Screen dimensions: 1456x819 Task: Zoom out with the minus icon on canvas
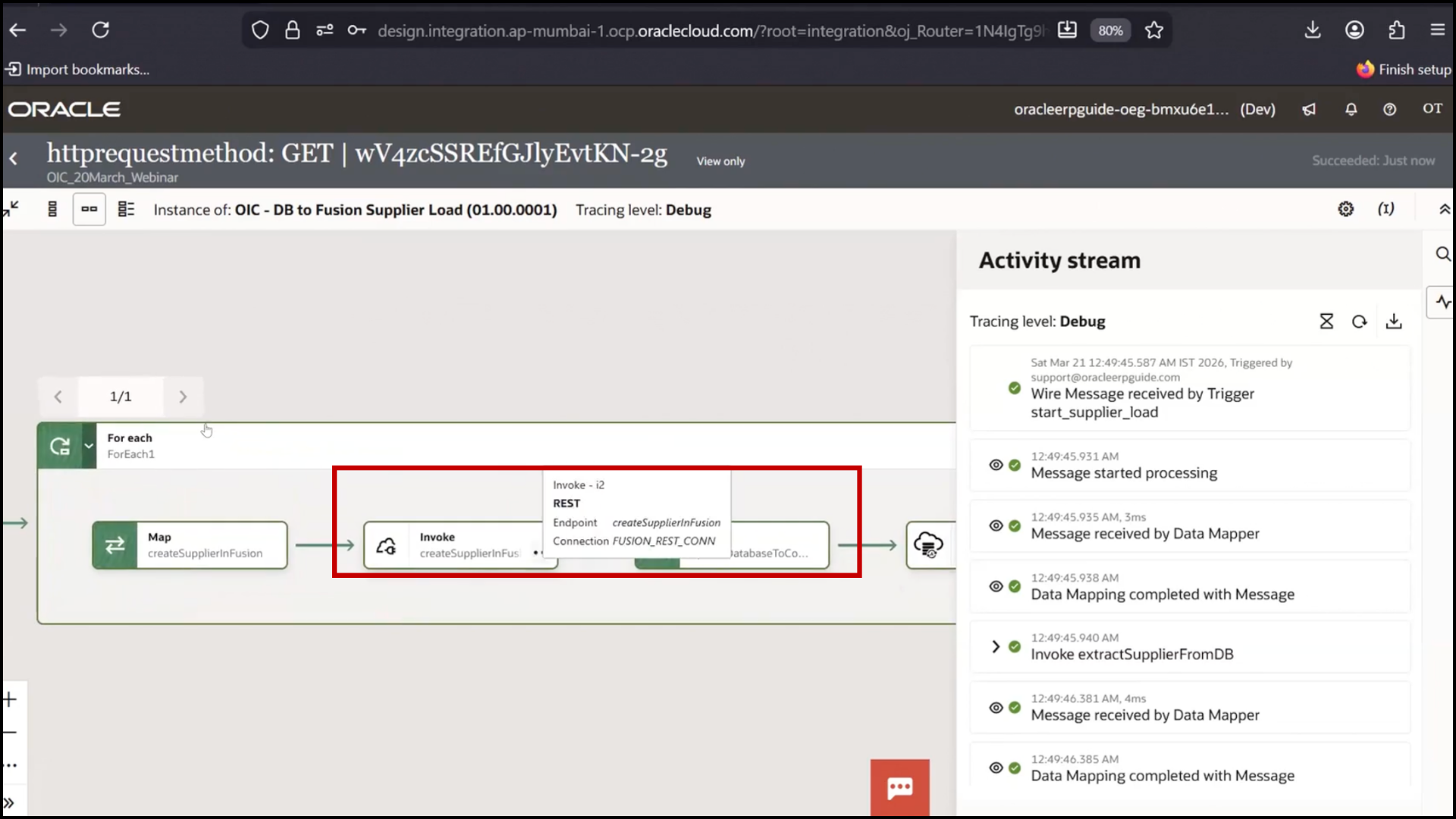coord(10,733)
